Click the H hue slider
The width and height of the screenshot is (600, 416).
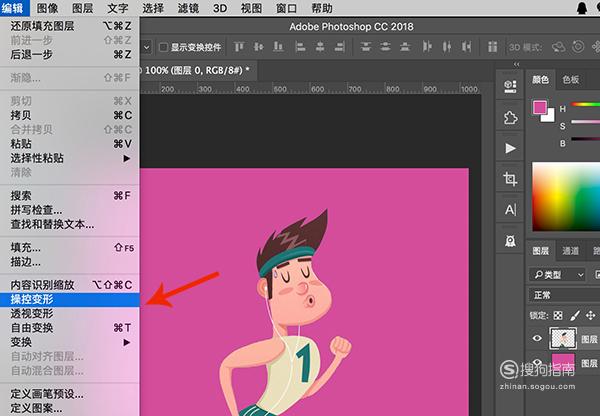pos(585,104)
